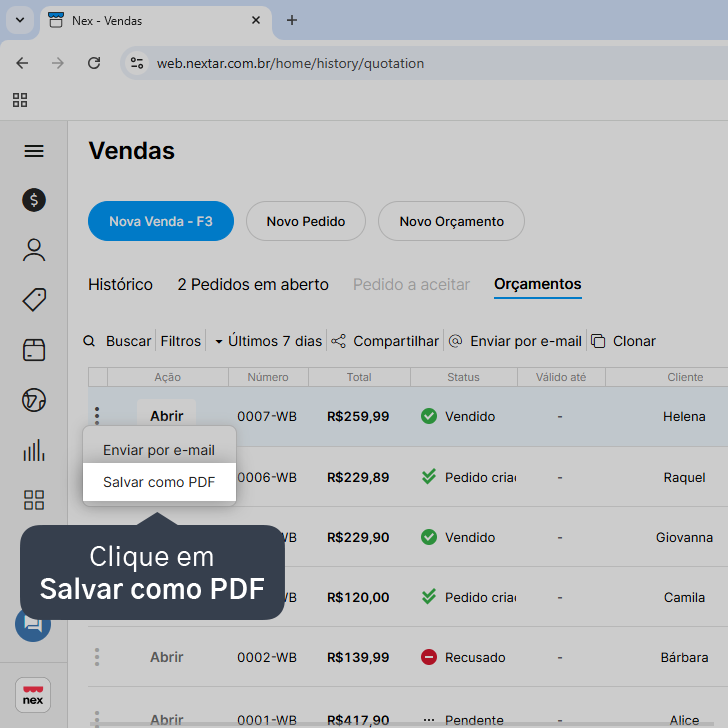The height and width of the screenshot is (728, 728).
Task: Click the Clonar copy icon
Action: click(598, 341)
